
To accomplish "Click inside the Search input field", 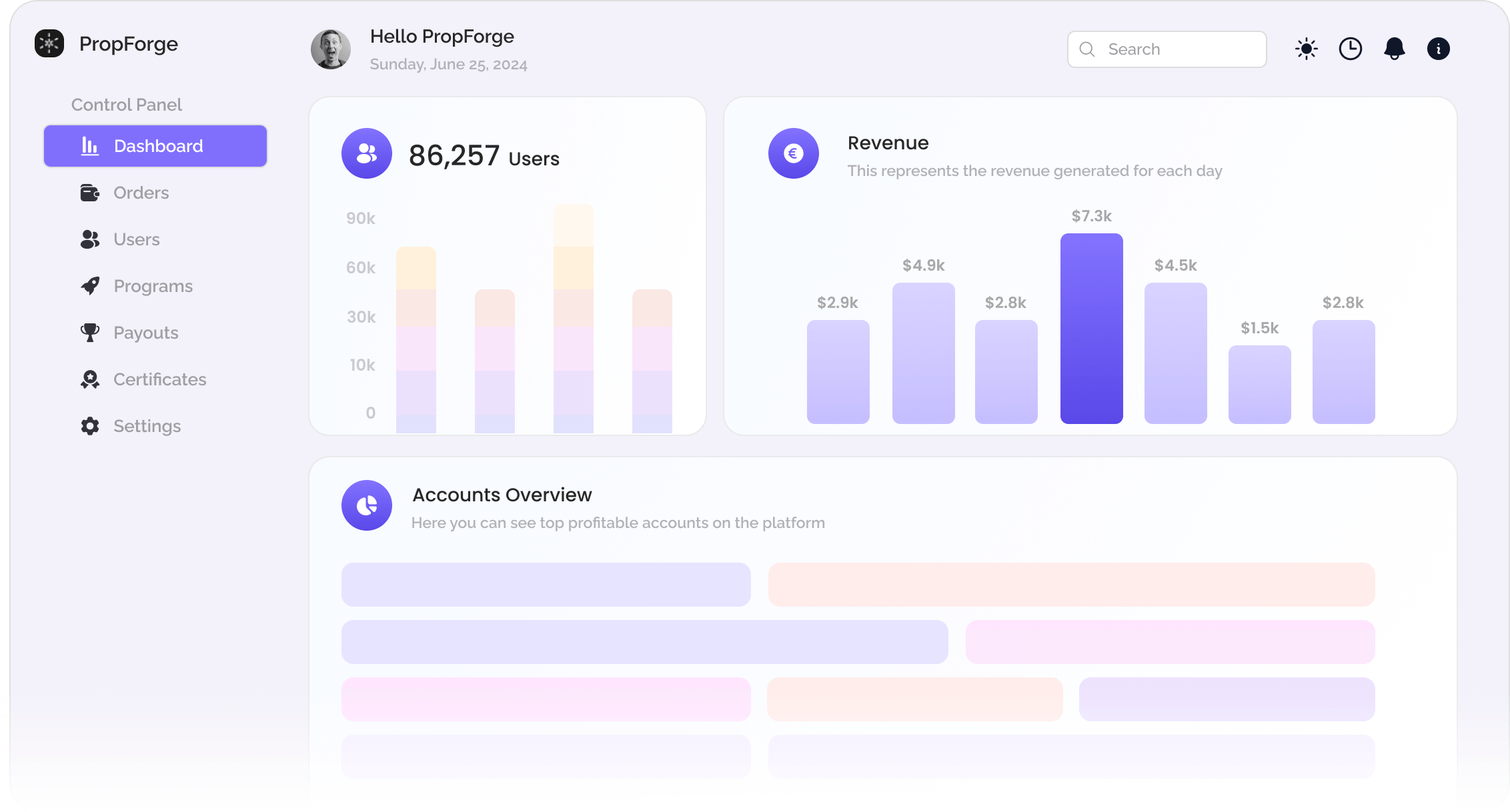I will coord(1174,49).
